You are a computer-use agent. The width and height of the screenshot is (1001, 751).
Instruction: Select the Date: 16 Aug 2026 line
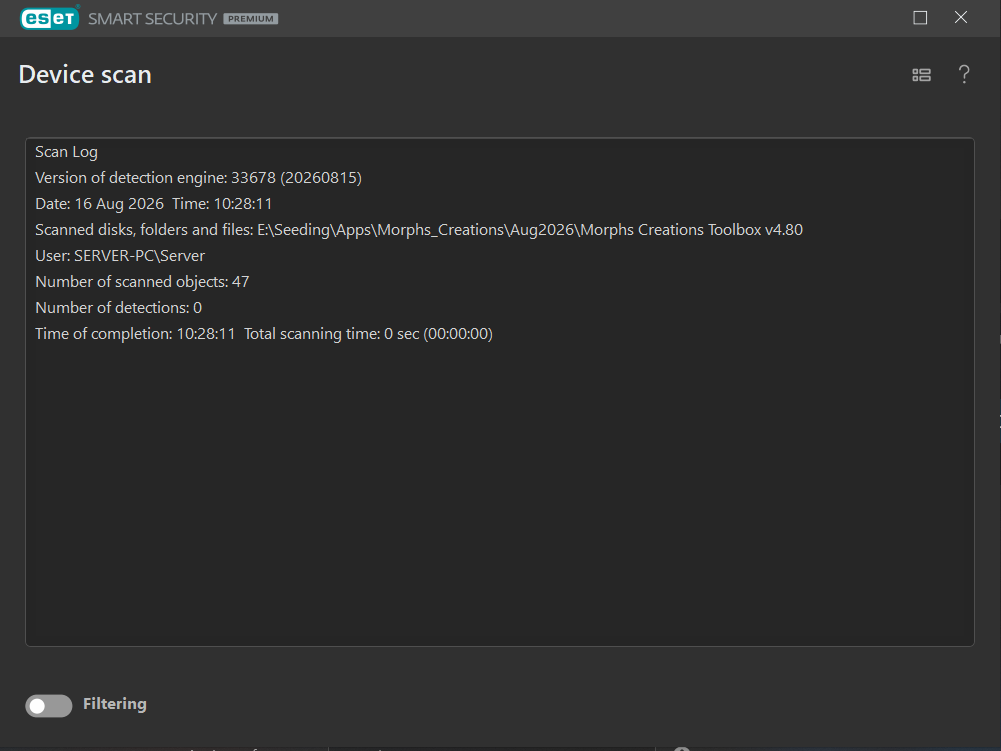[154, 204]
